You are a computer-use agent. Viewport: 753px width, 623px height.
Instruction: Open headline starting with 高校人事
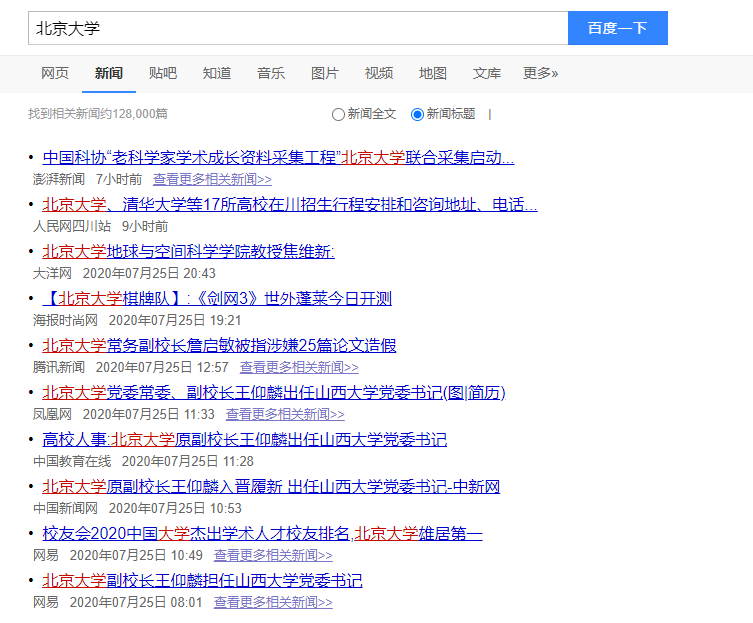pos(244,440)
